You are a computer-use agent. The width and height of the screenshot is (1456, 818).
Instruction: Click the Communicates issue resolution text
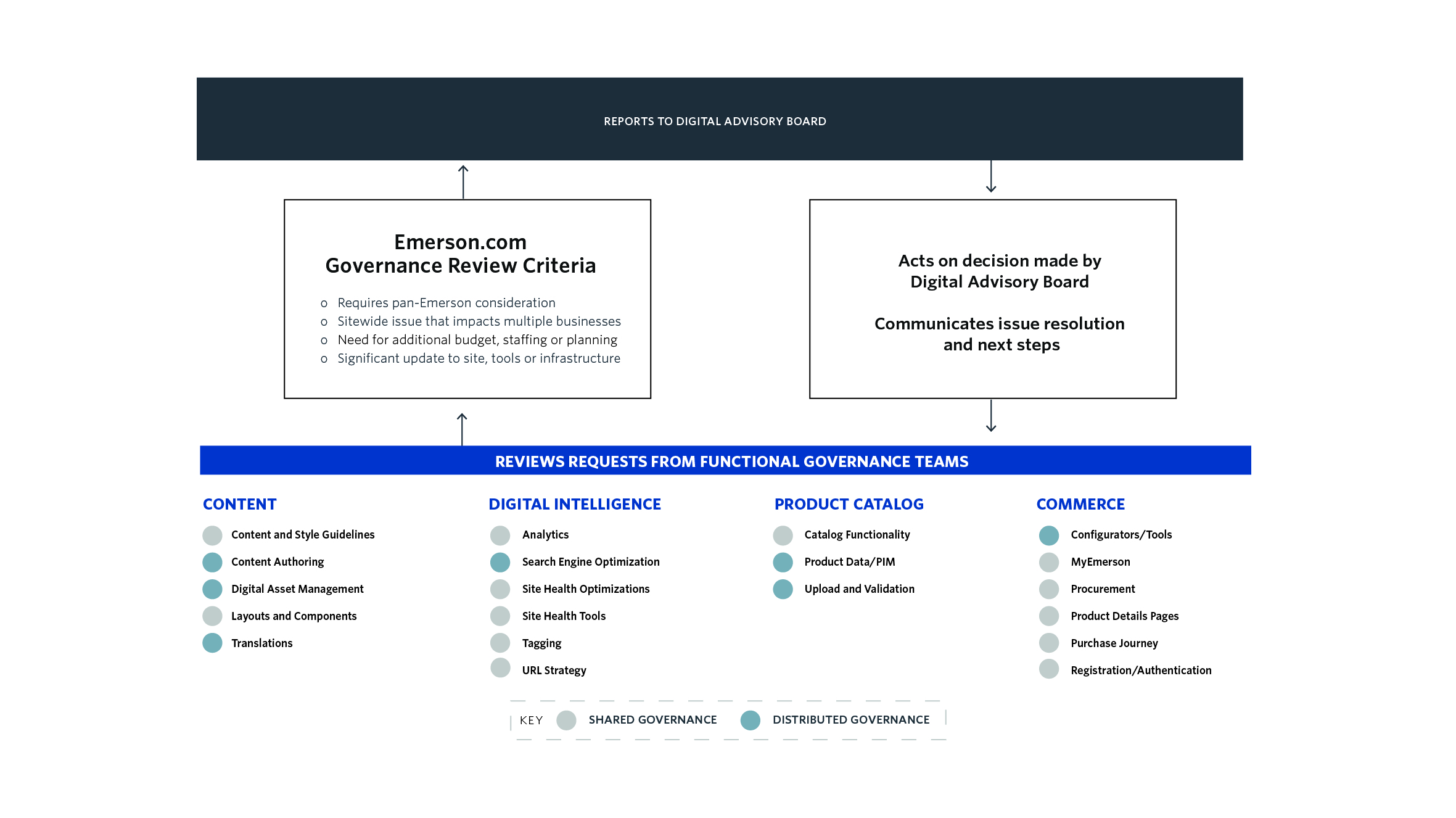[x=1000, y=334]
